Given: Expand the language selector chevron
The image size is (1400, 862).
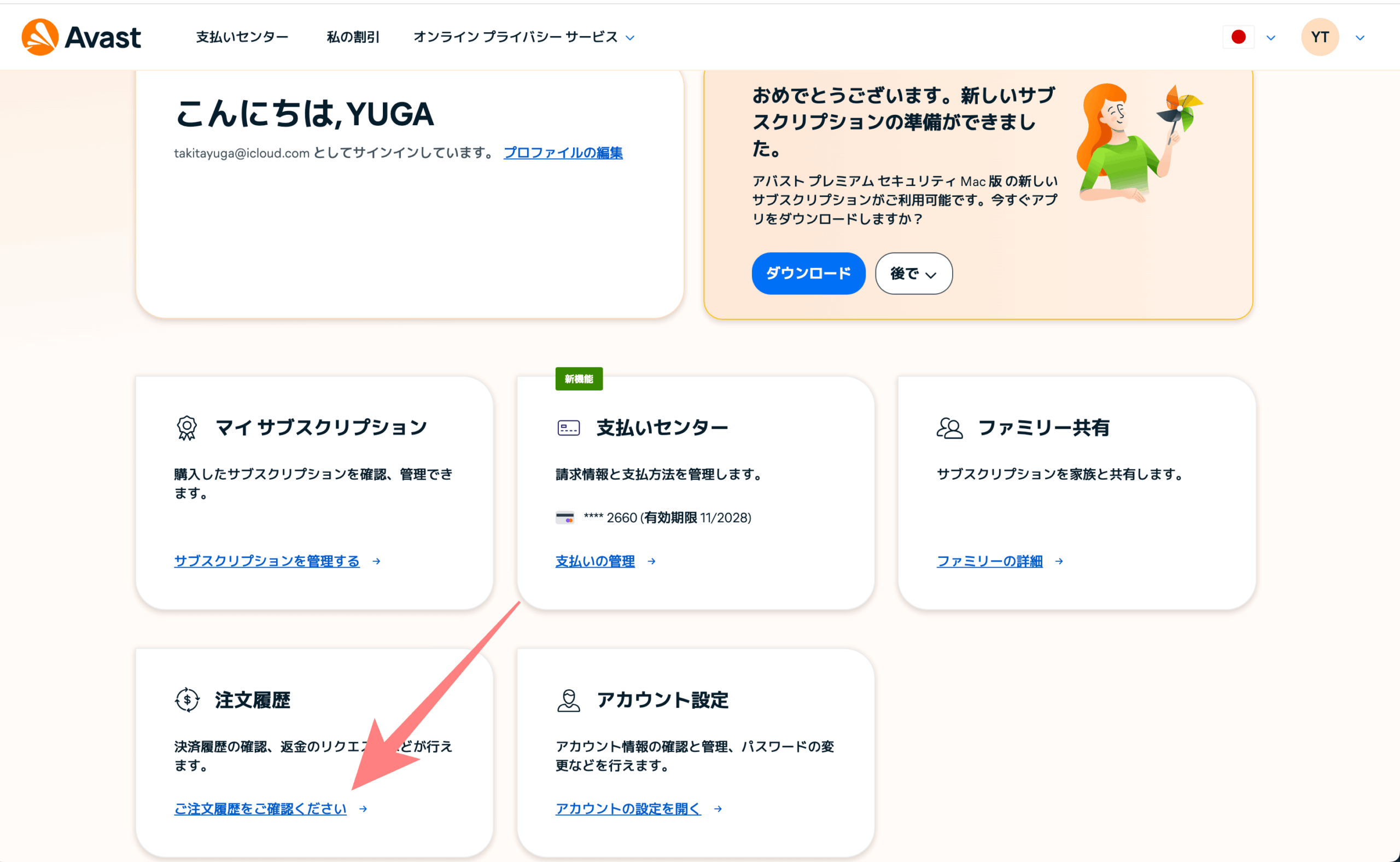Looking at the screenshot, I should click(x=1270, y=38).
